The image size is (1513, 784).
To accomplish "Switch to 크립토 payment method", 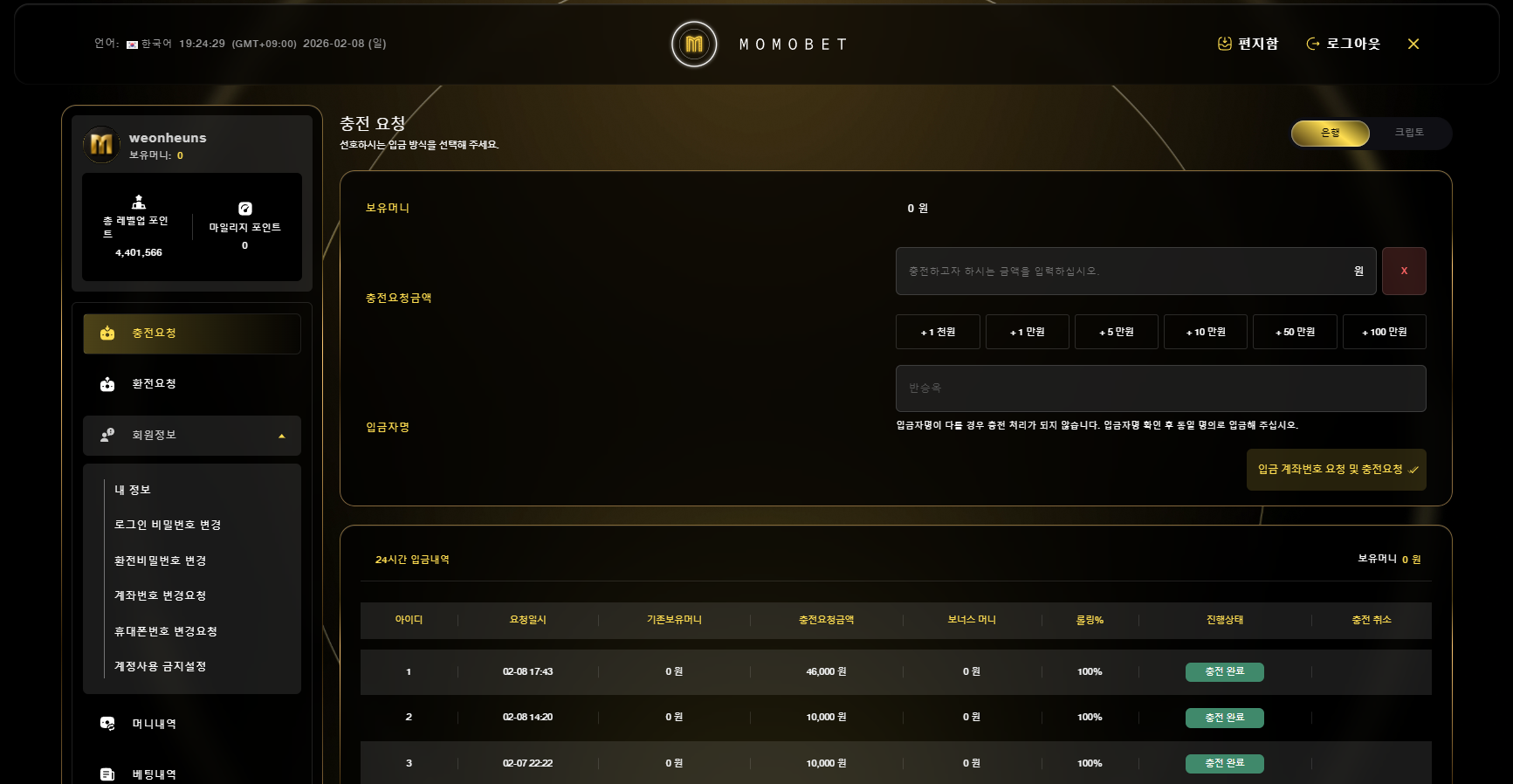I will [x=1408, y=133].
